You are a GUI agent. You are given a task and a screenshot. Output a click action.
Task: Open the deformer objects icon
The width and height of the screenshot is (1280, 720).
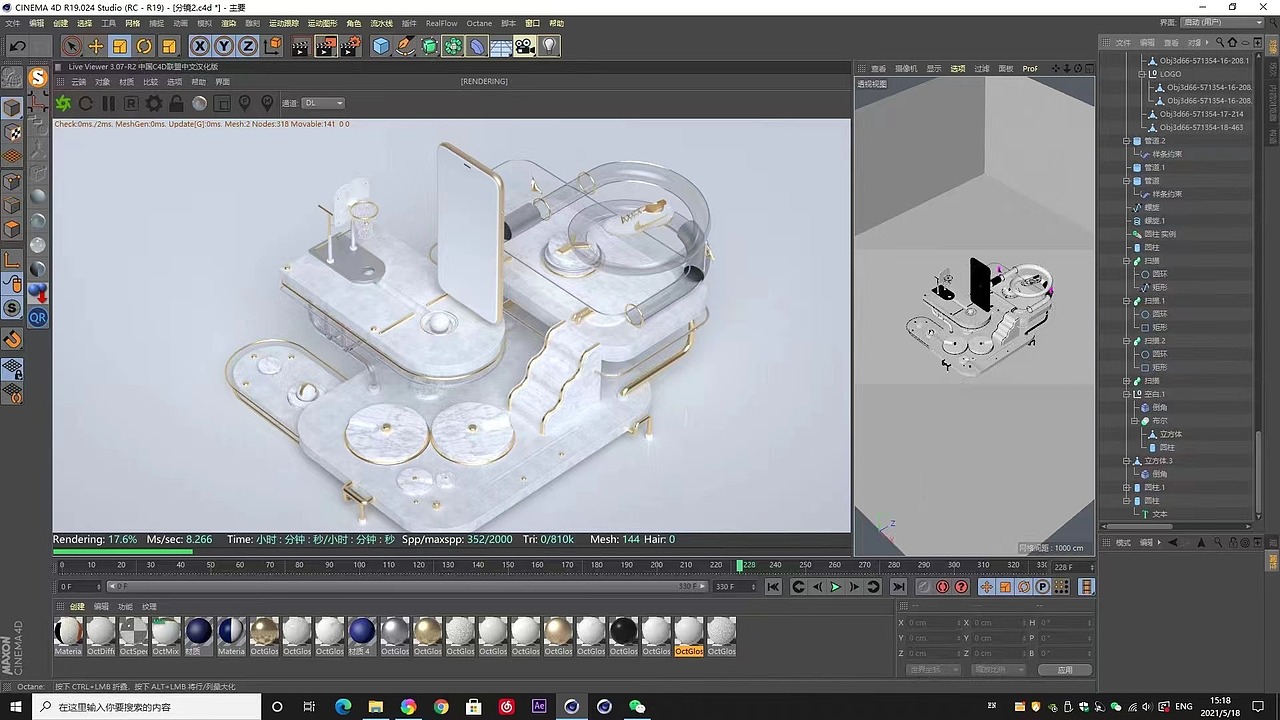pyautogui.click(x=478, y=46)
